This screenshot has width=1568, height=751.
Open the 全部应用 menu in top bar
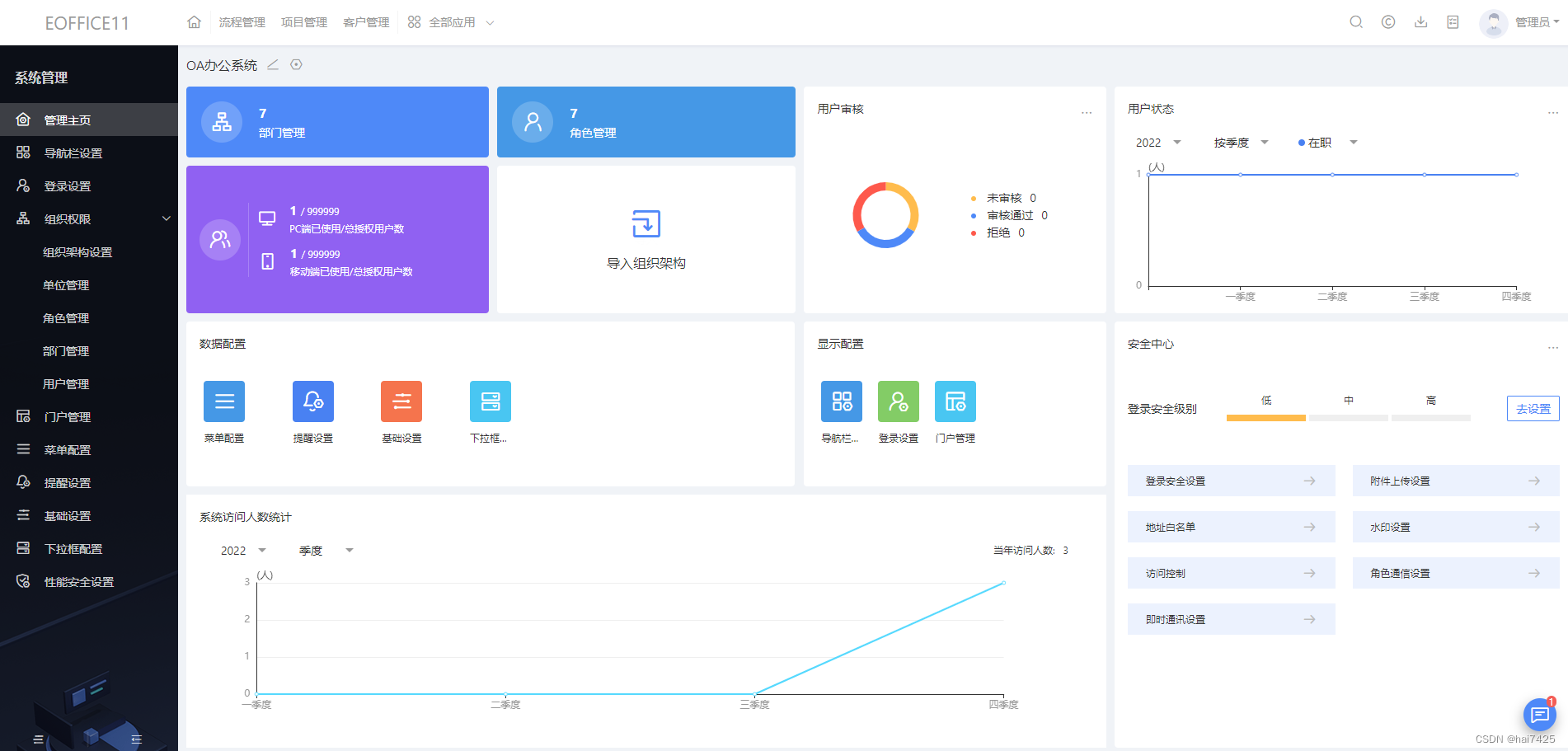click(x=450, y=22)
